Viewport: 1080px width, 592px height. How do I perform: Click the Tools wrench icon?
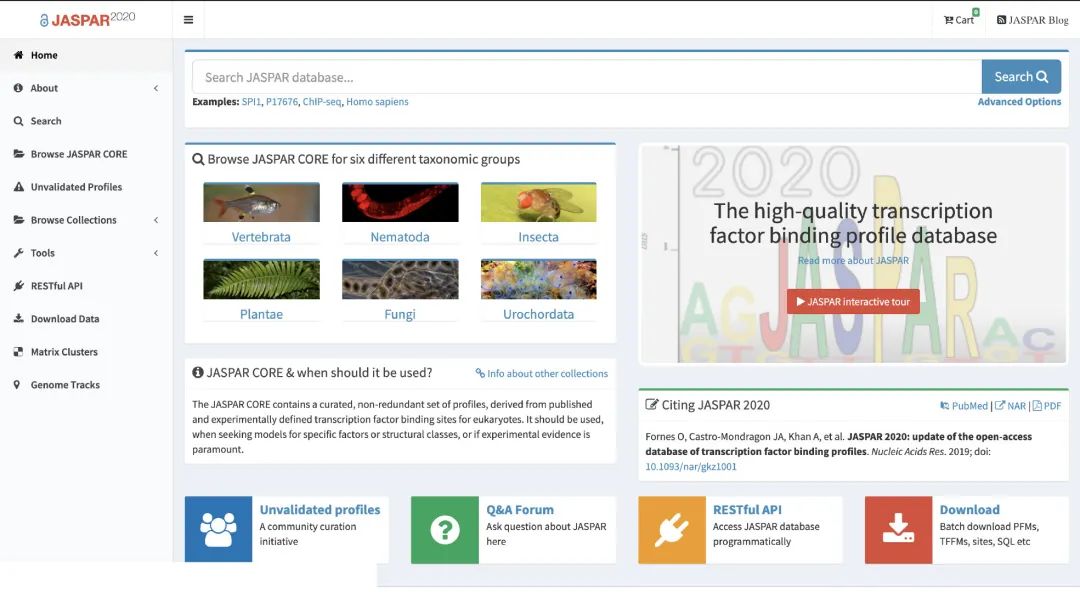19,253
